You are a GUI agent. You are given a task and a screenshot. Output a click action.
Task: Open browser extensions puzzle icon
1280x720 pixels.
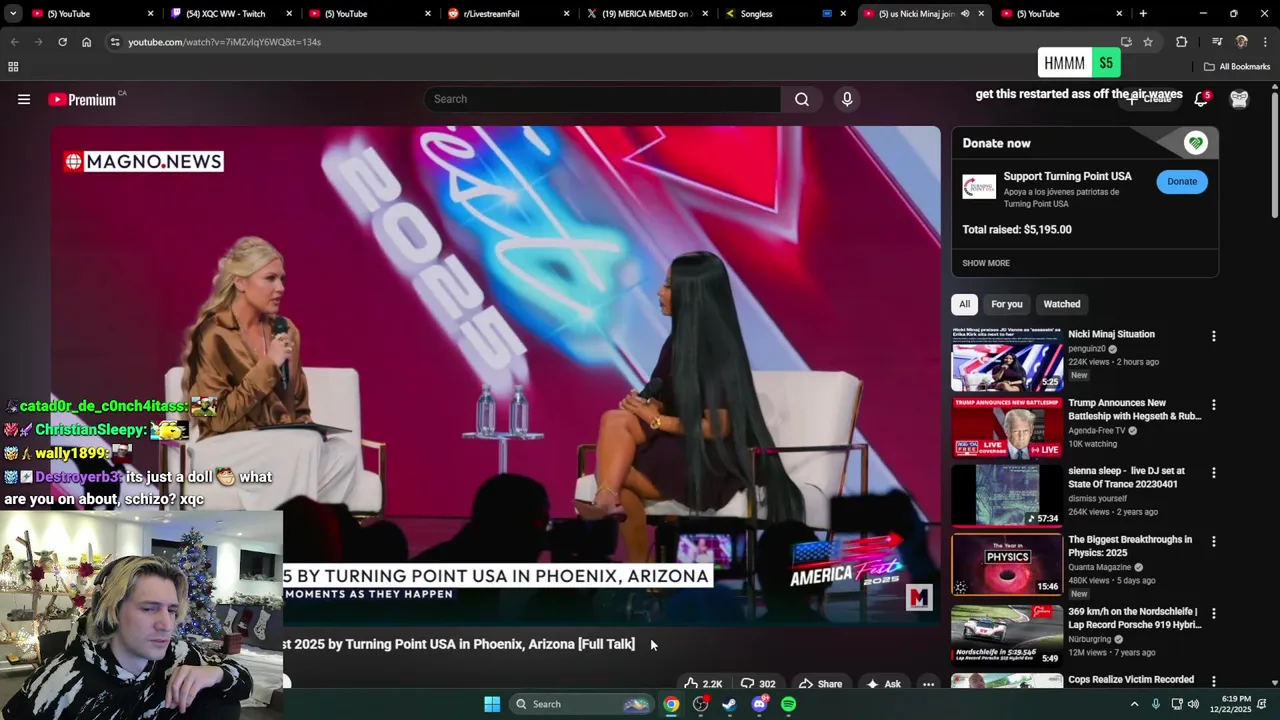click(1181, 42)
